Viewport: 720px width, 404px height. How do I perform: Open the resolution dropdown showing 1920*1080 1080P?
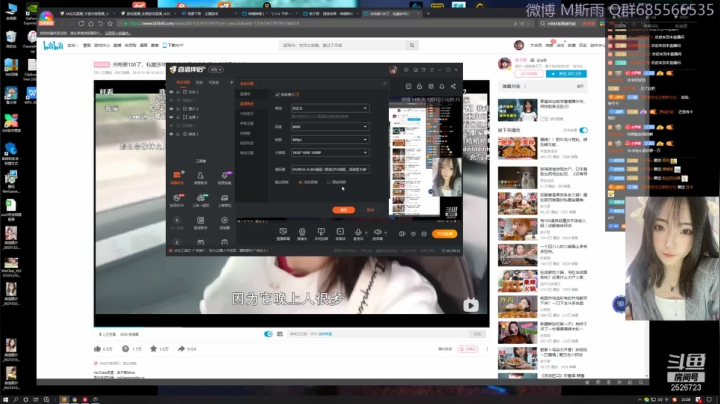pos(330,152)
